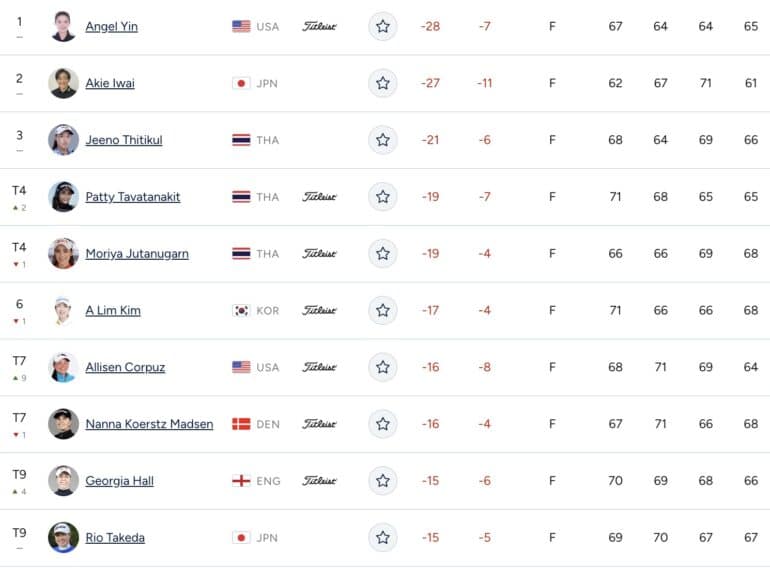This screenshot has height=568, width=770.
Task: Click A Lim Kim's round four score 68
Action: [751, 310]
